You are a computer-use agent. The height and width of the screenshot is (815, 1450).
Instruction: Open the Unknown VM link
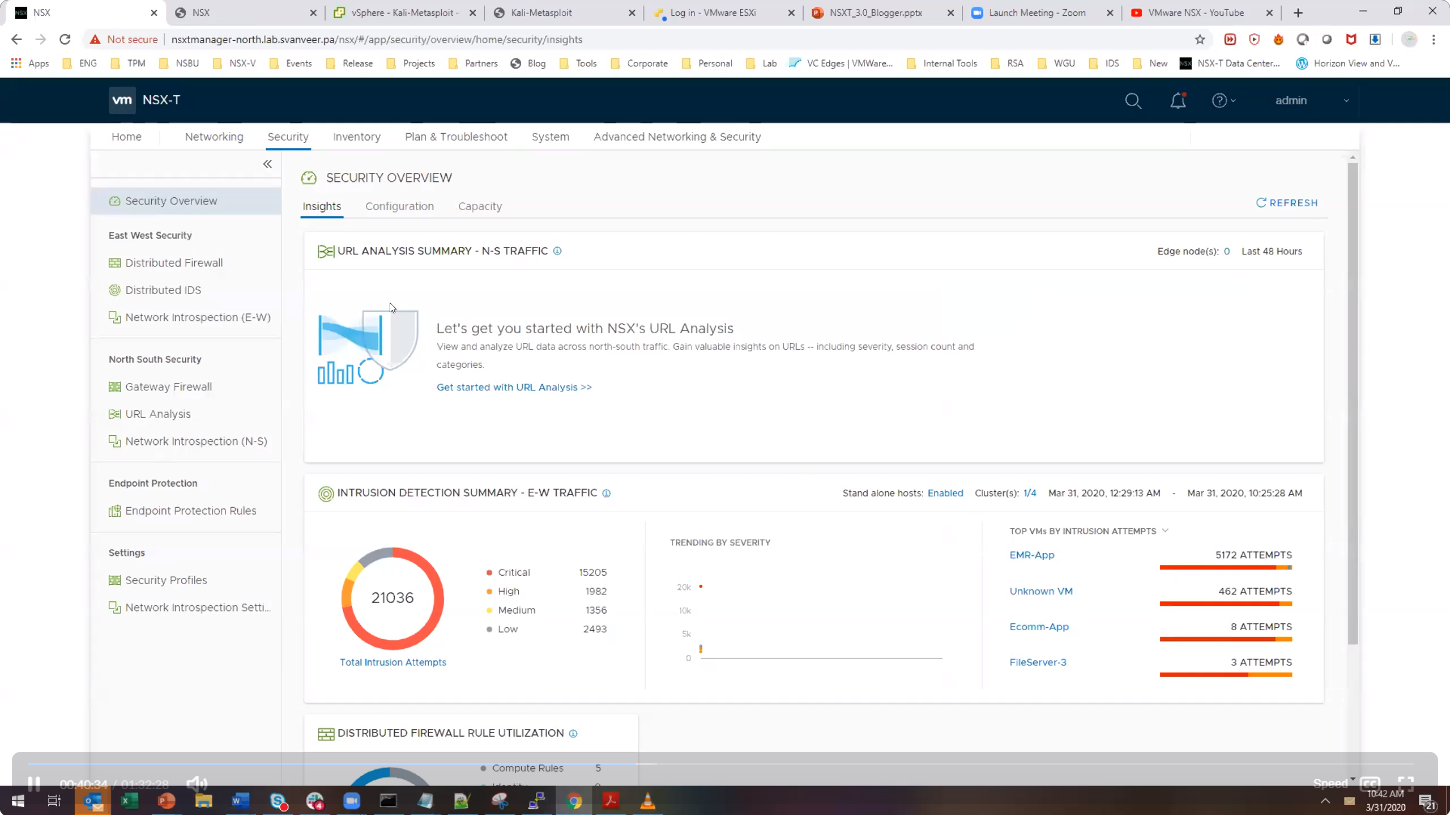click(1041, 591)
